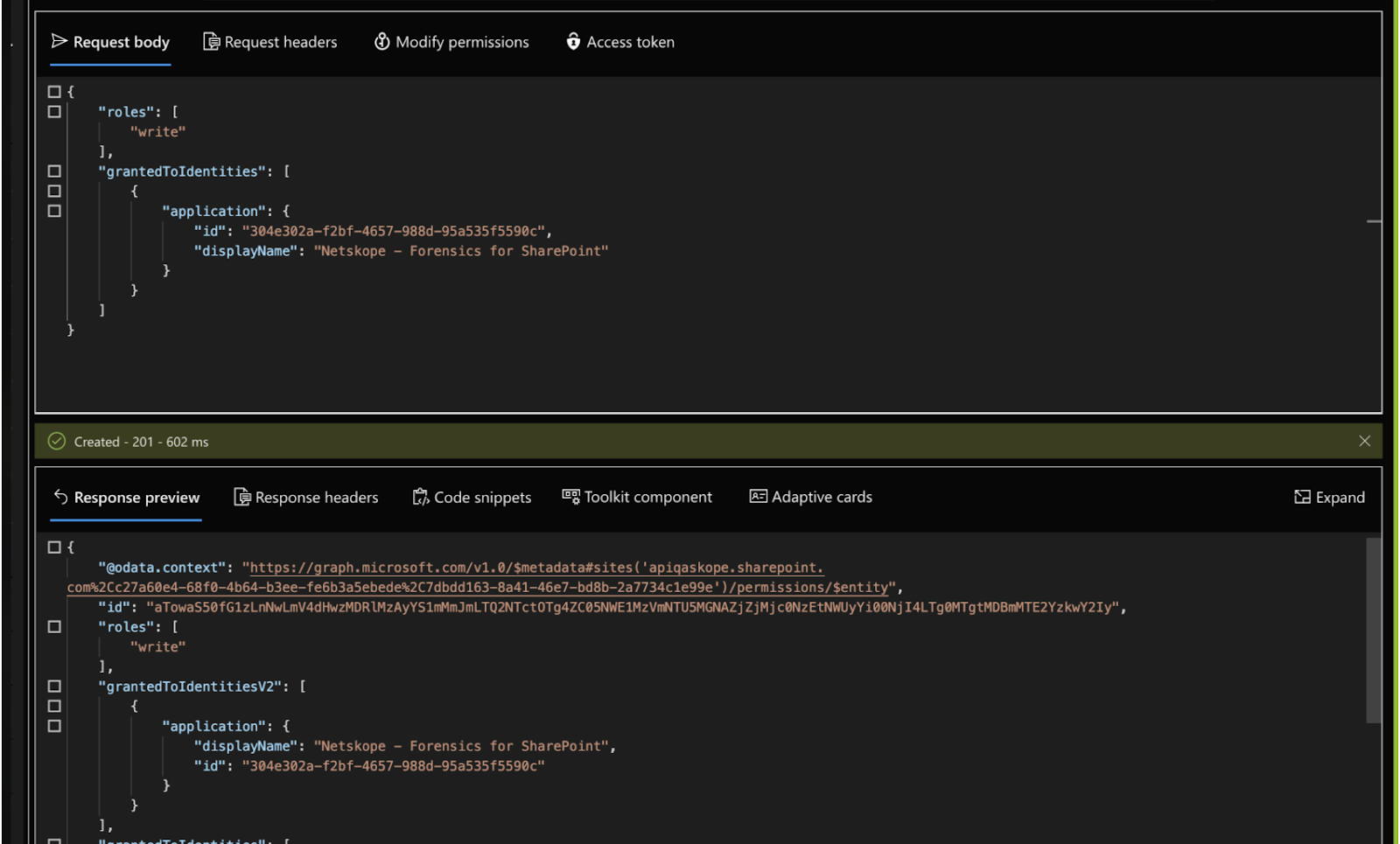Viewport: 1400px width, 844px height.
Task: Click the Access token lock icon
Action: [573, 42]
